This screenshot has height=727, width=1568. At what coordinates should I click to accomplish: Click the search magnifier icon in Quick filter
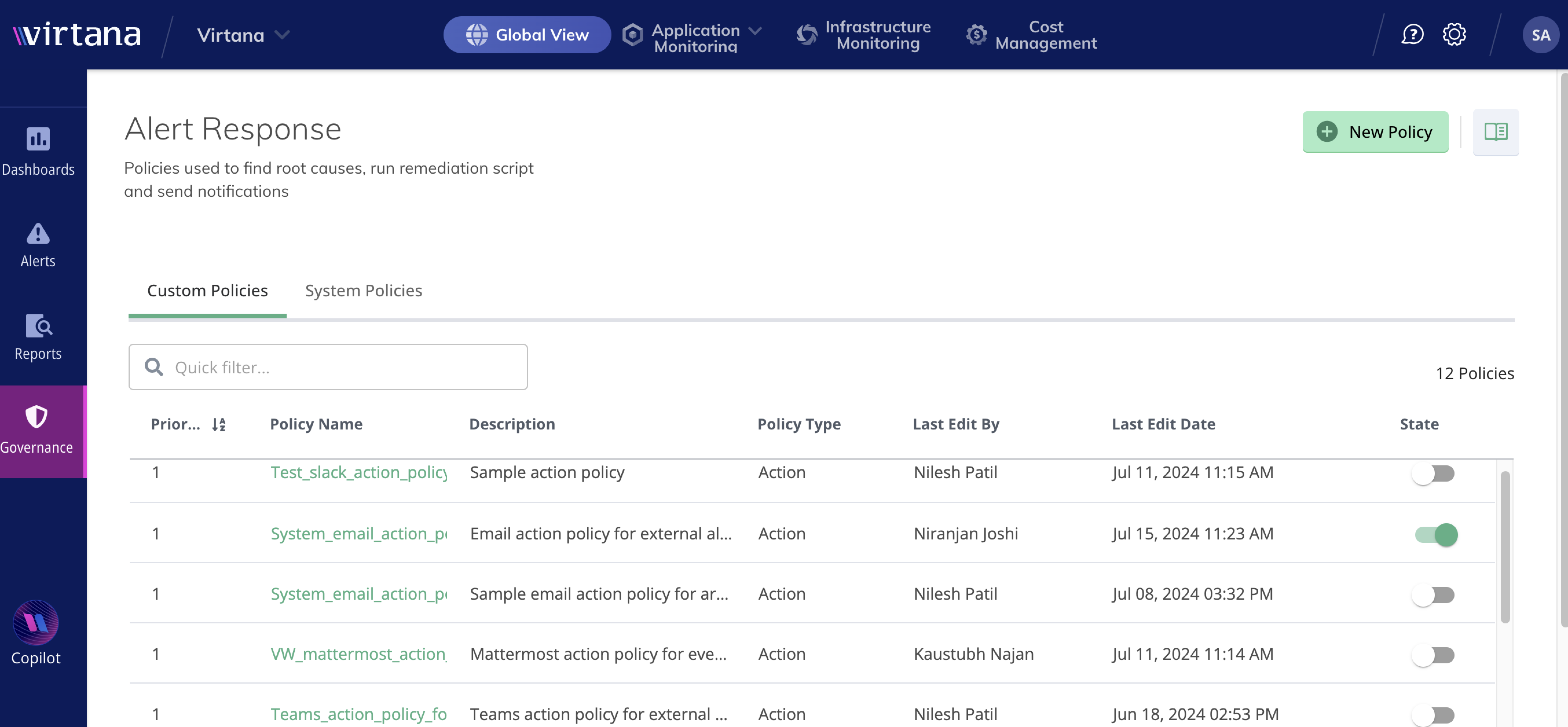click(153, 367)
